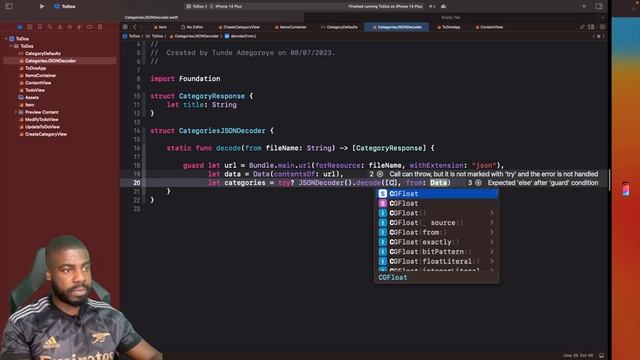Image resolution: width=640 pixels, height=360 pixels.
Task: Choose CGFloat(floatLiteral:) completion
Action: click(437, 262)
